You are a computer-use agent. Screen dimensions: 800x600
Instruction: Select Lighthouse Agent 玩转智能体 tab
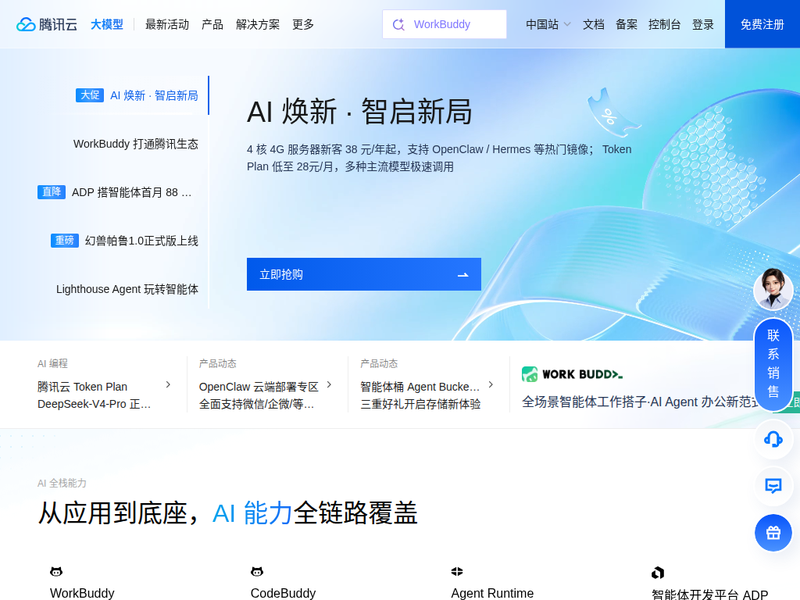[127, 289]
